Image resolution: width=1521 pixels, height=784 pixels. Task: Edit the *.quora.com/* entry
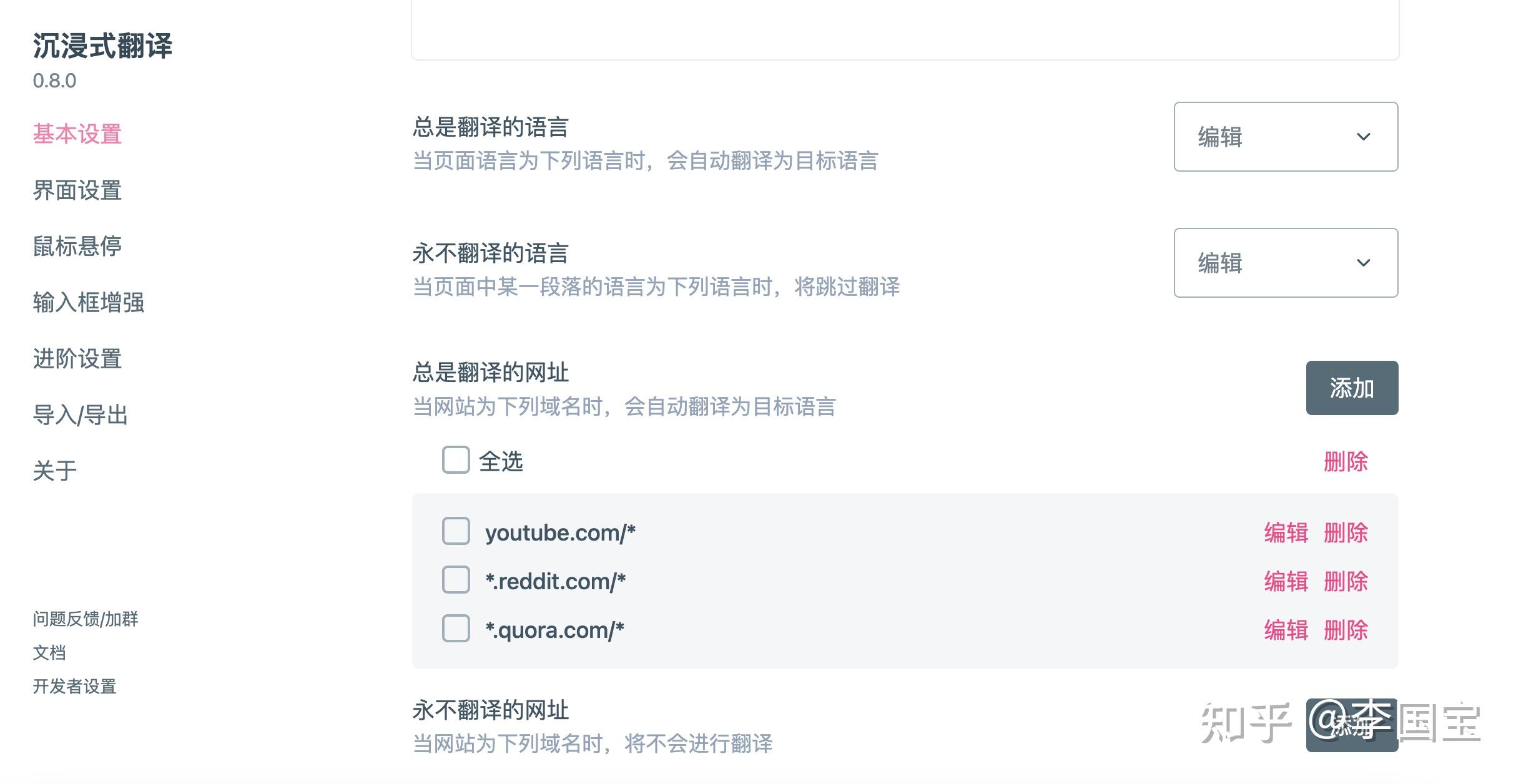(1286, 630)
